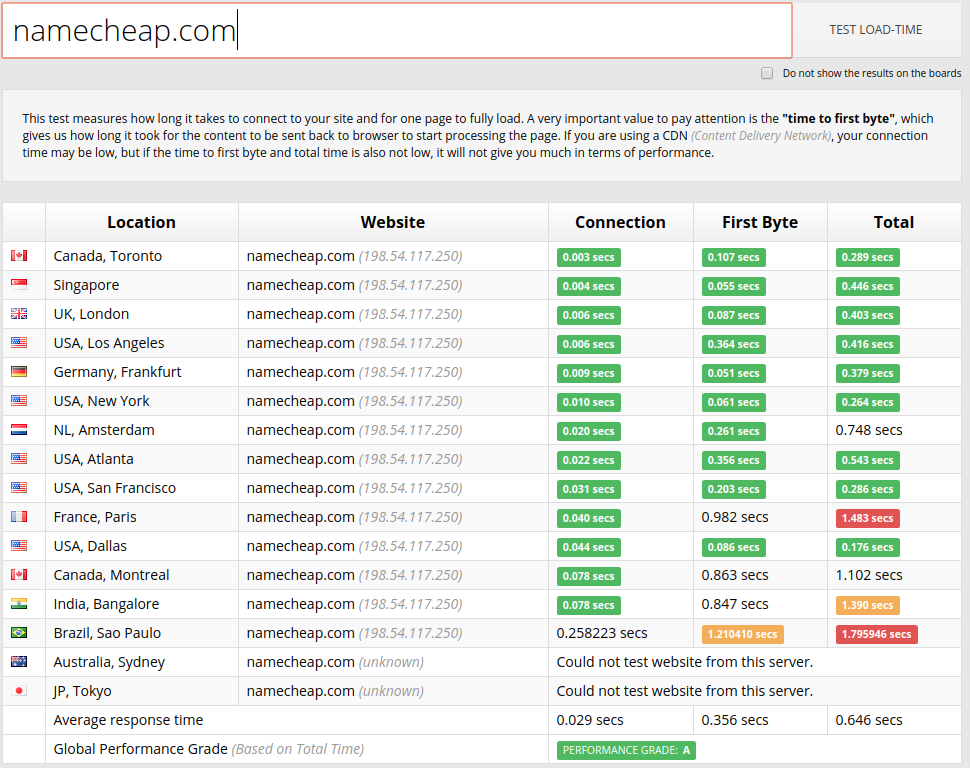Click the domain input showing namecheap.com
The height and width of the screenshot is (768, 970).
[396, 30]
